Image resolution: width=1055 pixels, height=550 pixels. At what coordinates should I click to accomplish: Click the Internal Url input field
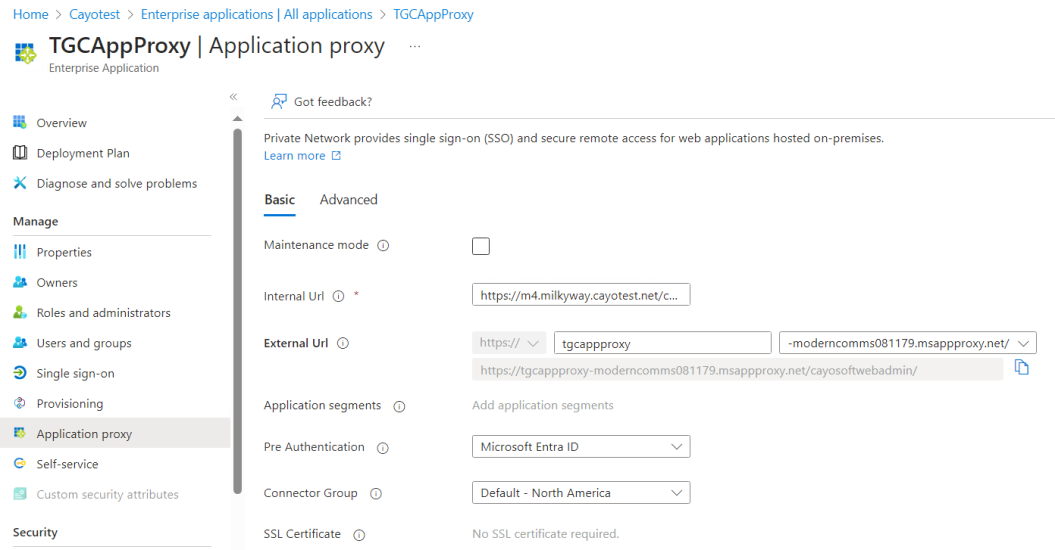tap(581, 294)
